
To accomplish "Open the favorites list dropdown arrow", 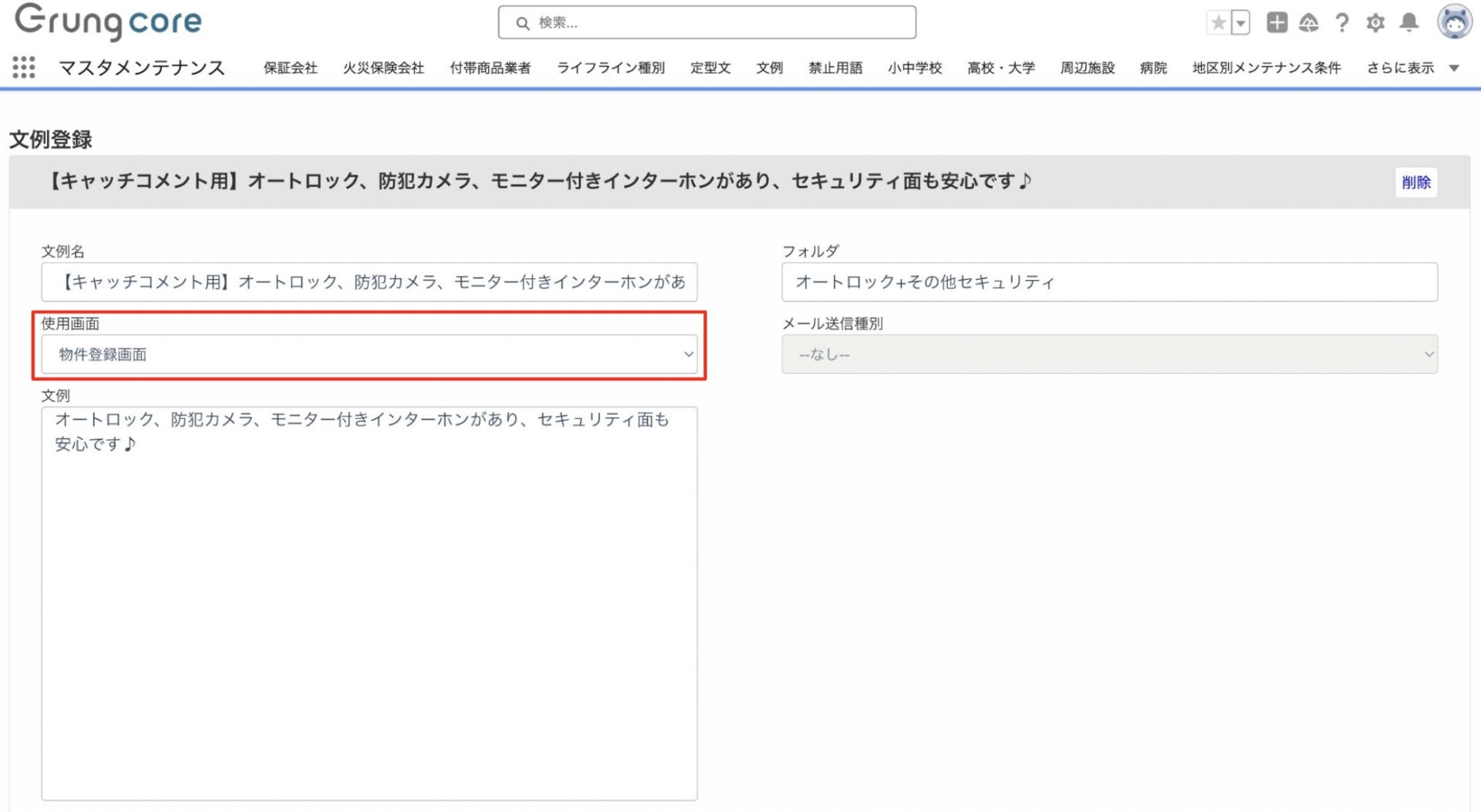I will pyautogui.click(x=1240, y=23).
